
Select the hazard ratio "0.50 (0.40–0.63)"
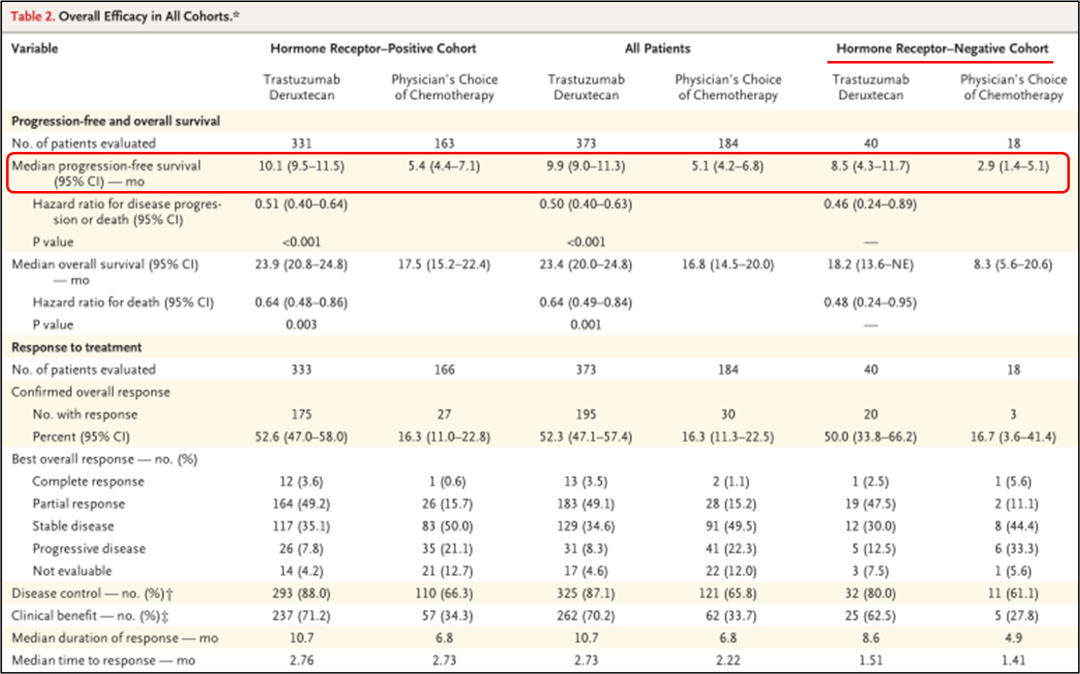coord(586,204)
